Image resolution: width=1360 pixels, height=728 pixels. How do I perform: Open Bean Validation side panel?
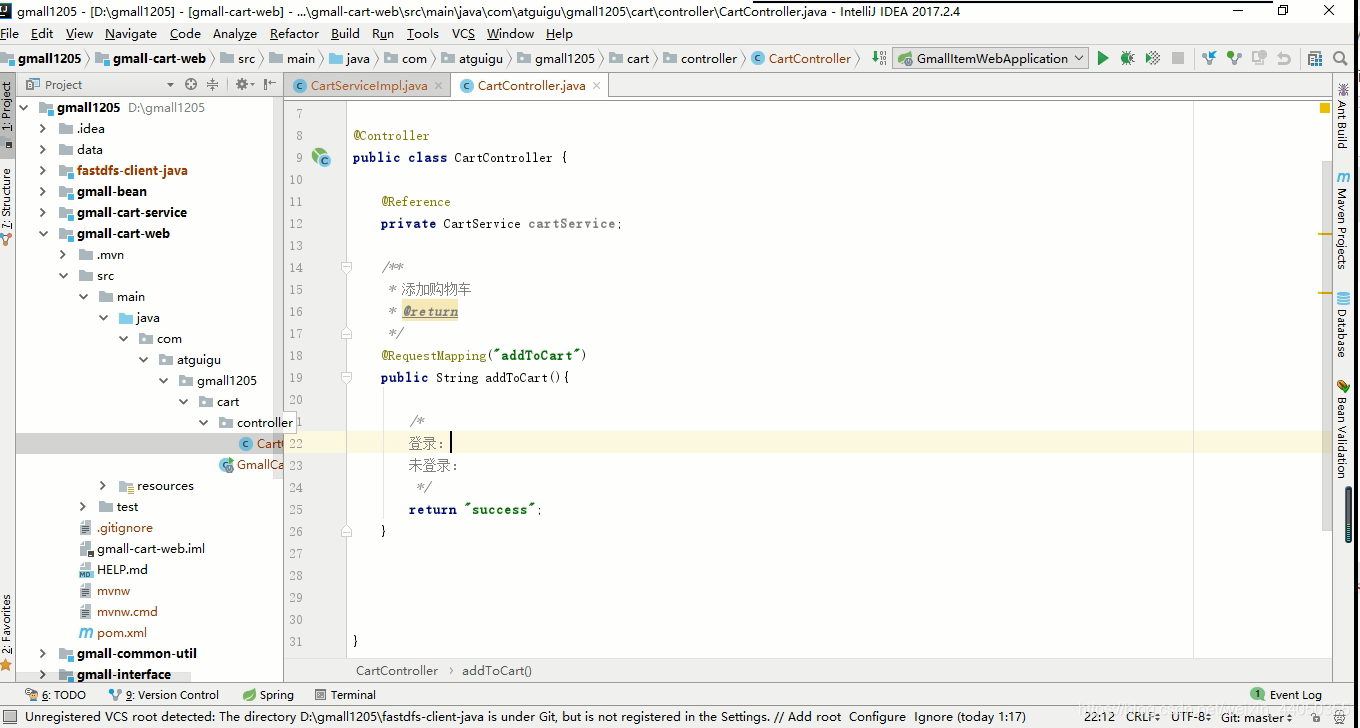coord(1343,428)
